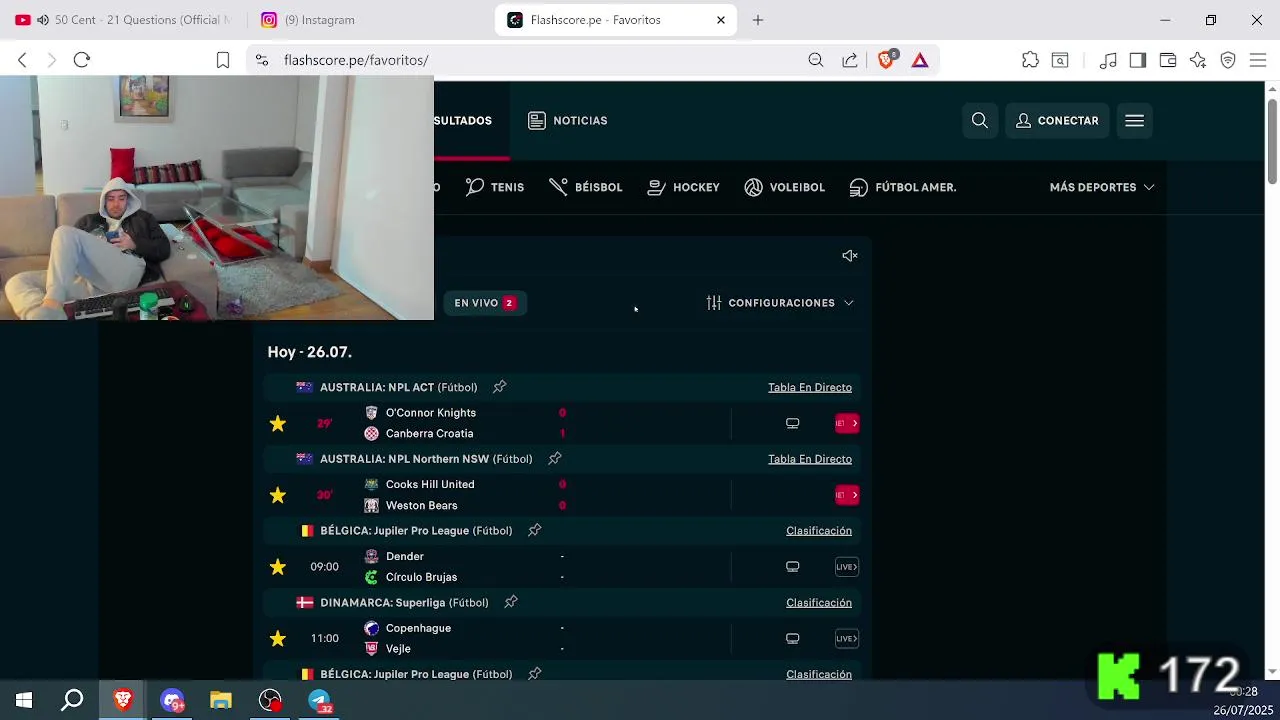Open the Canberra Croatia team row
The width and height of the screenshot is (1280, 720).
(430, 434)
